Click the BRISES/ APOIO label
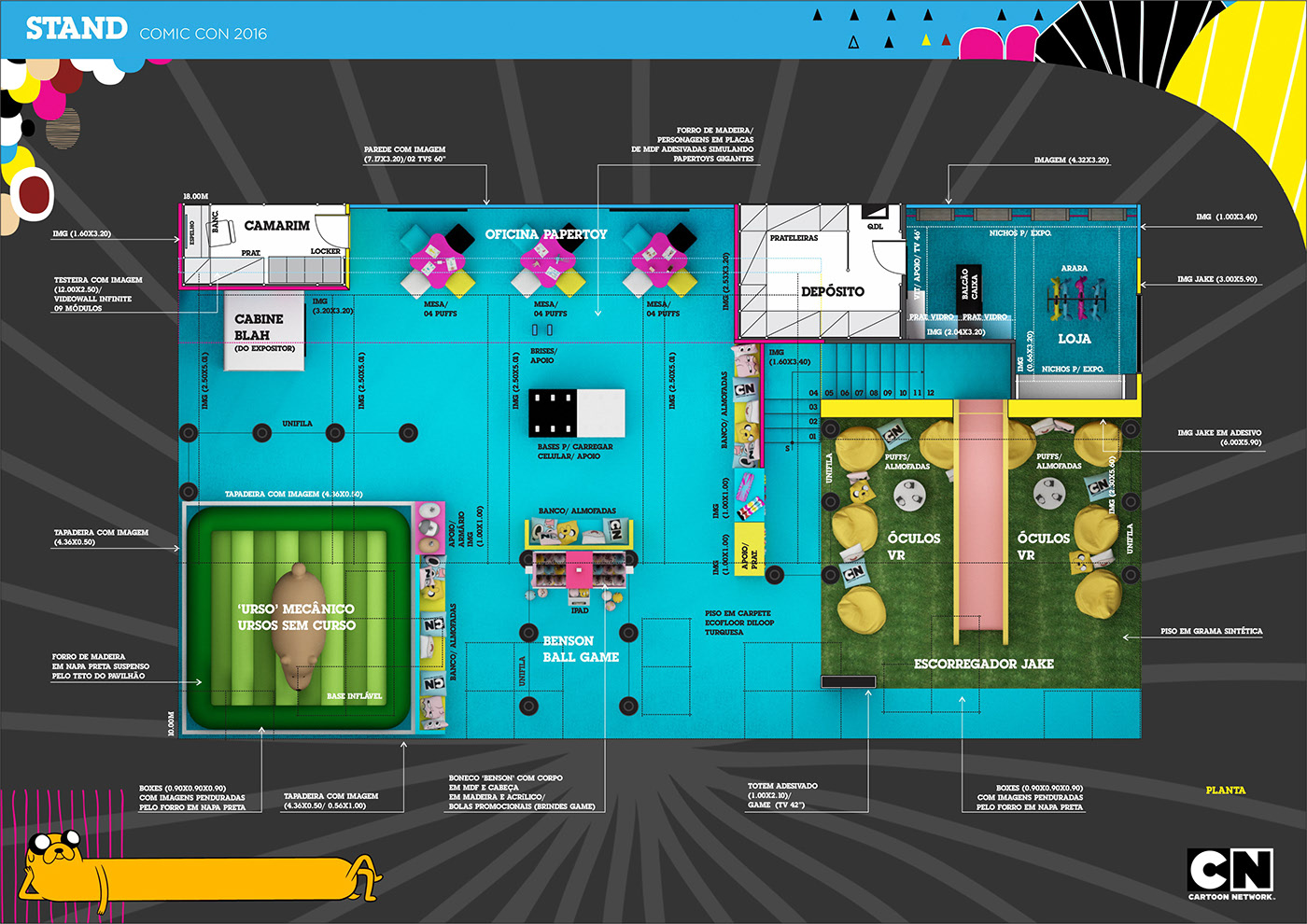The height and width of the screenshot is (924, 1307). tap(543, 356)
